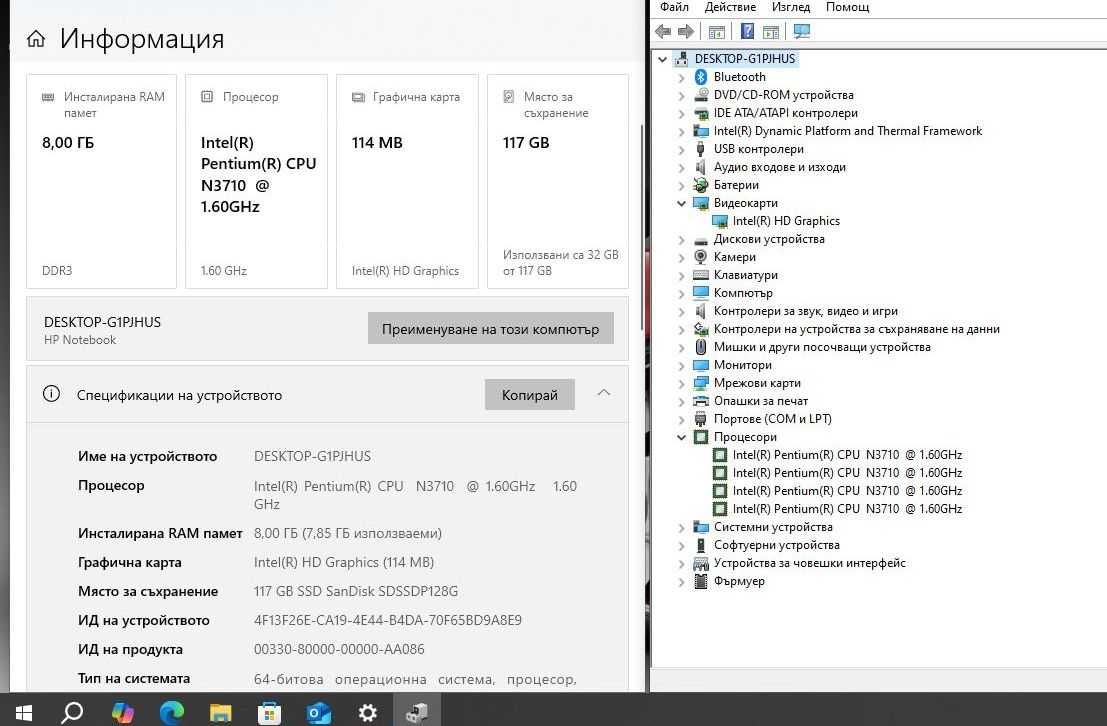
Task: Click the Scan for hardware changes monitor icon
Action: (x=802, y=31)
